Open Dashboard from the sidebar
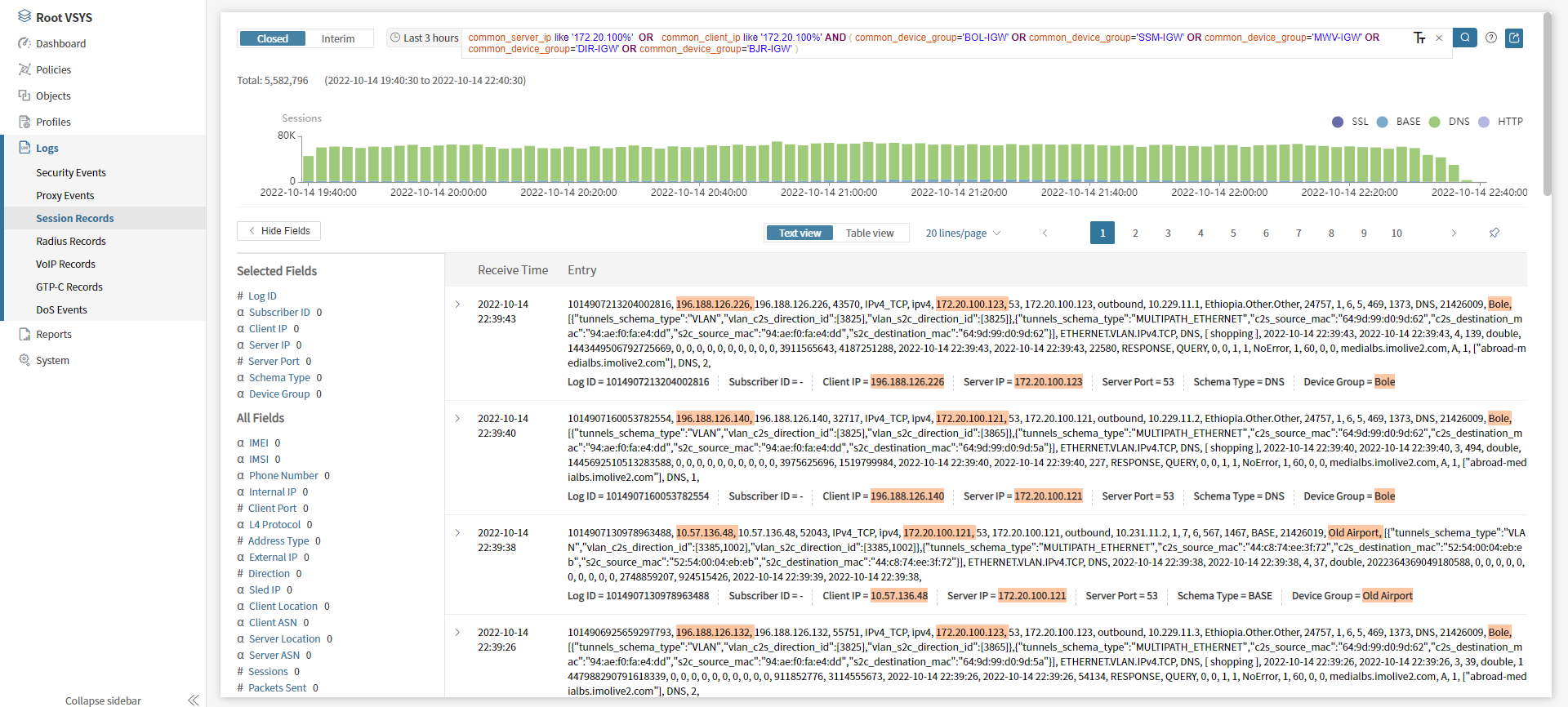The width and height of the screenshot is (1568, 707). click(60, 43)
